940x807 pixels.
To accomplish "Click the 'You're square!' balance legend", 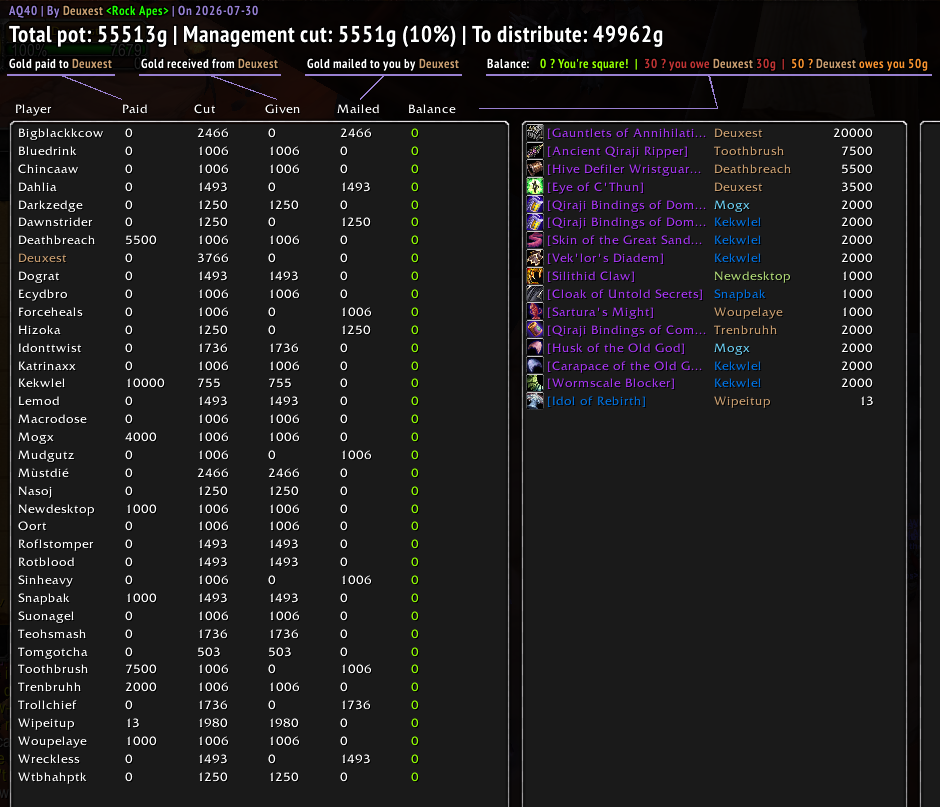I will 584,64.
